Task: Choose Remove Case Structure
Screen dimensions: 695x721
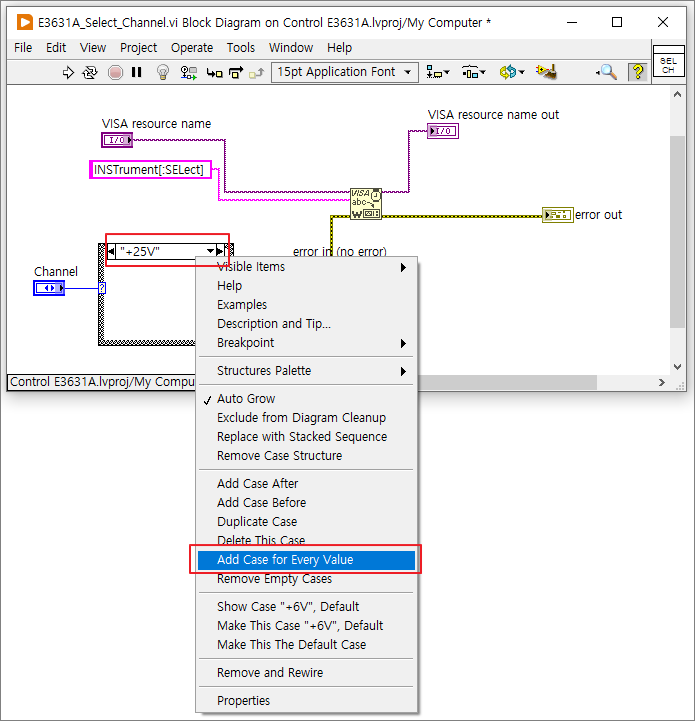Action: [307, 456]
